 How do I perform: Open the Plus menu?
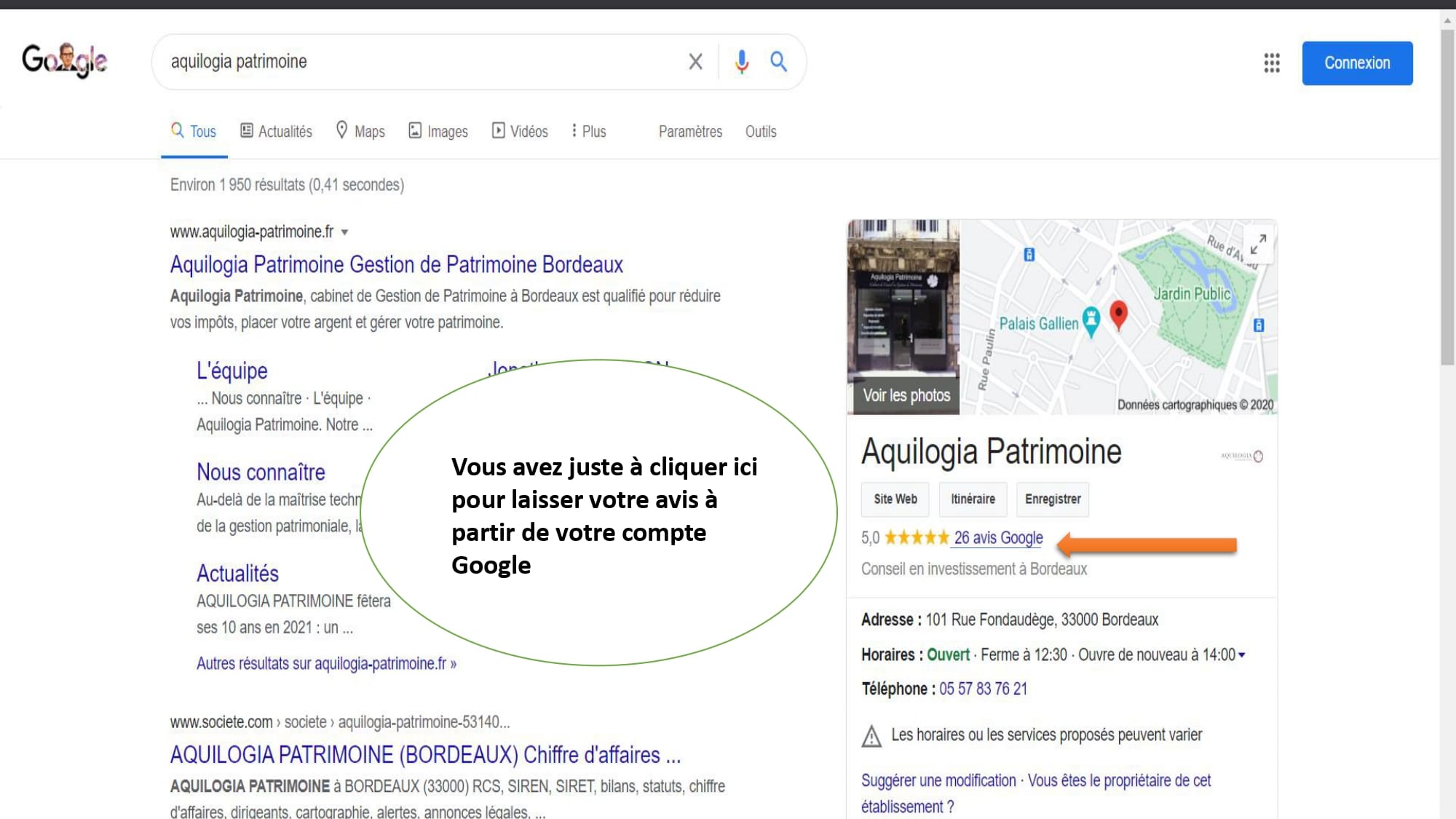(589, 131)
